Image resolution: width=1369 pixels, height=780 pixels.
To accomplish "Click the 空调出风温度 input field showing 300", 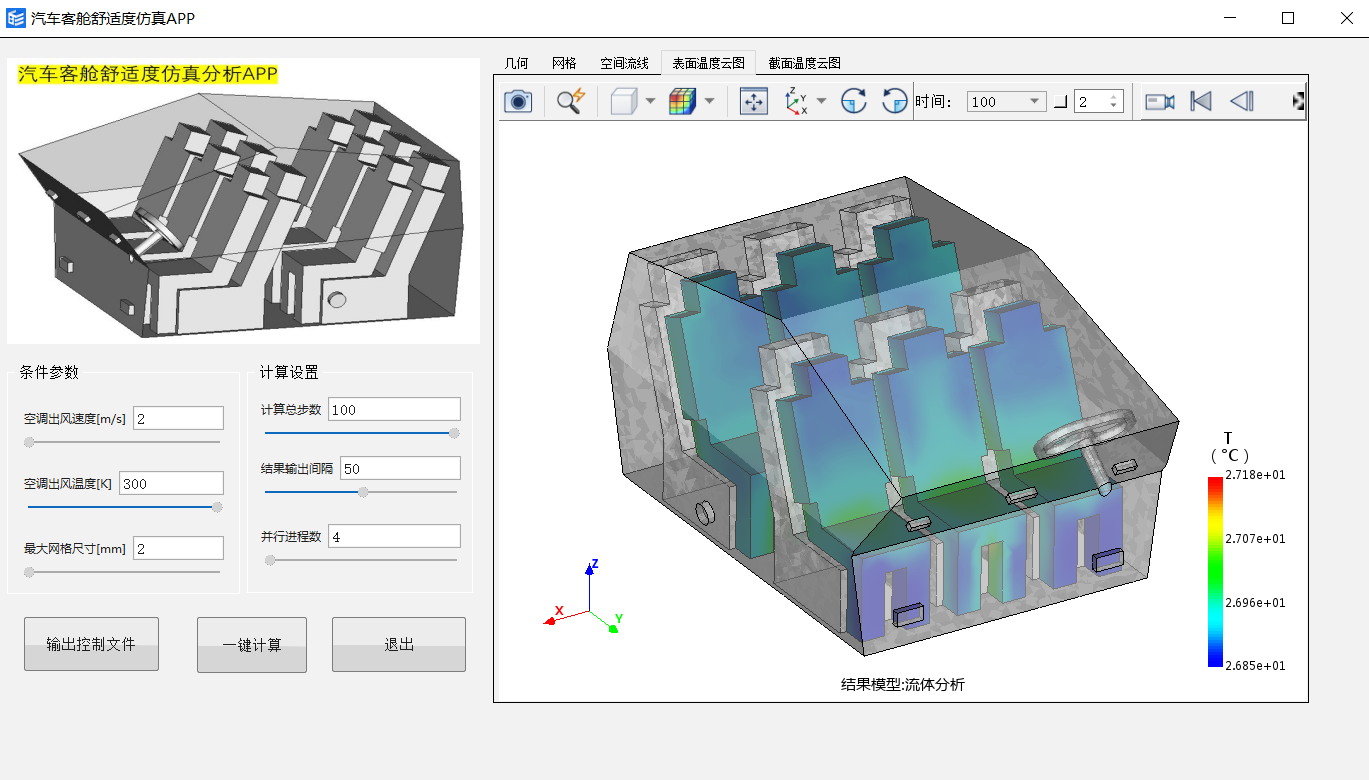I will pyautogui.click(x=171, y=483).
